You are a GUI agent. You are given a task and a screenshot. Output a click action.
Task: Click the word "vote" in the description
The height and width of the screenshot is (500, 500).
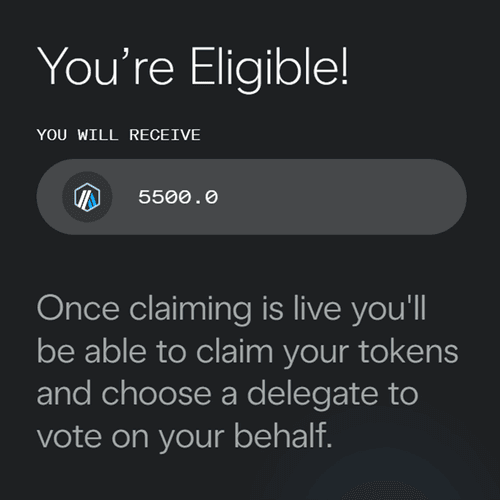click(x=69, y=437)
